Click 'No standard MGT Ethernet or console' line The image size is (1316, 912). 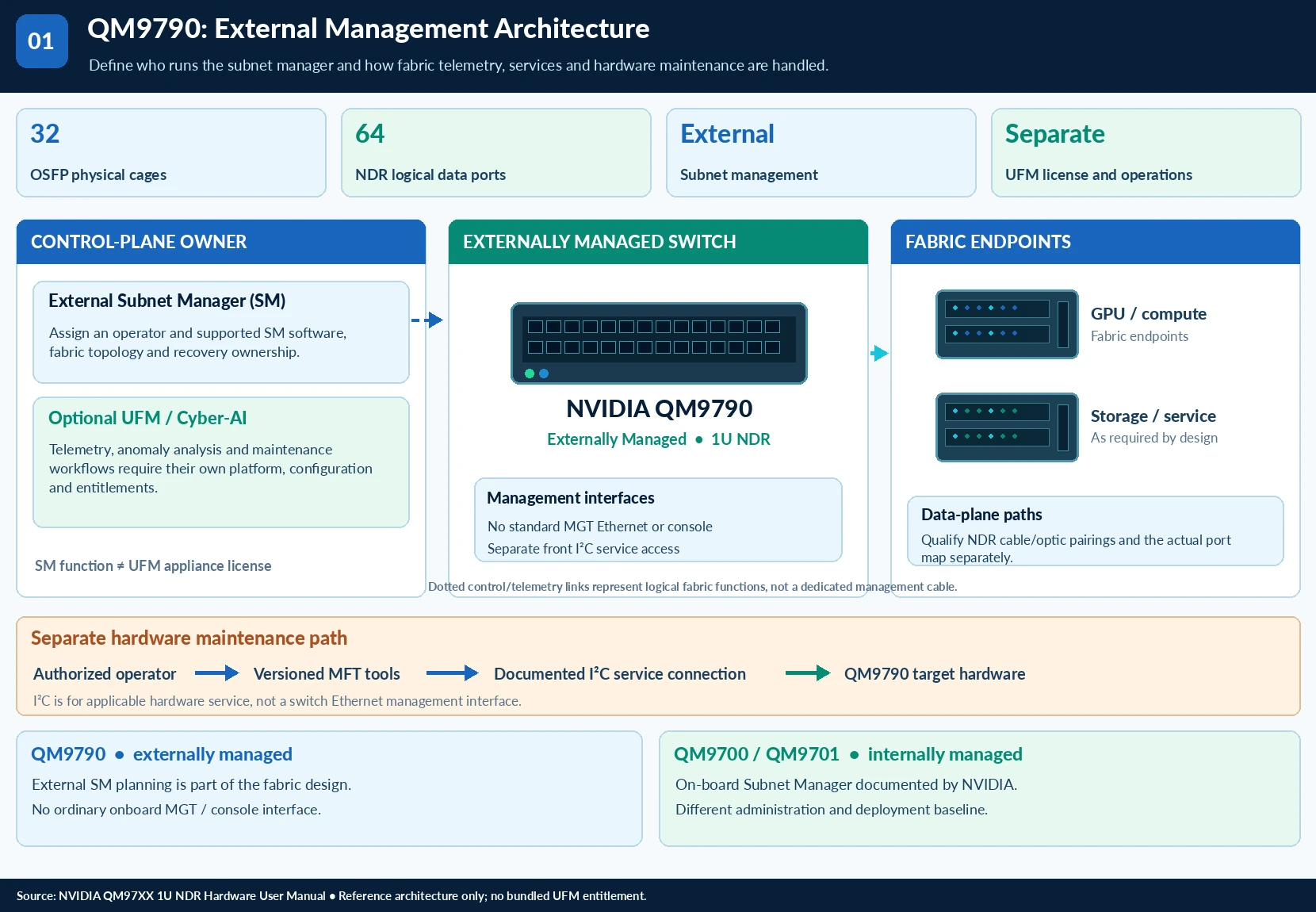[x=600, y=527]
